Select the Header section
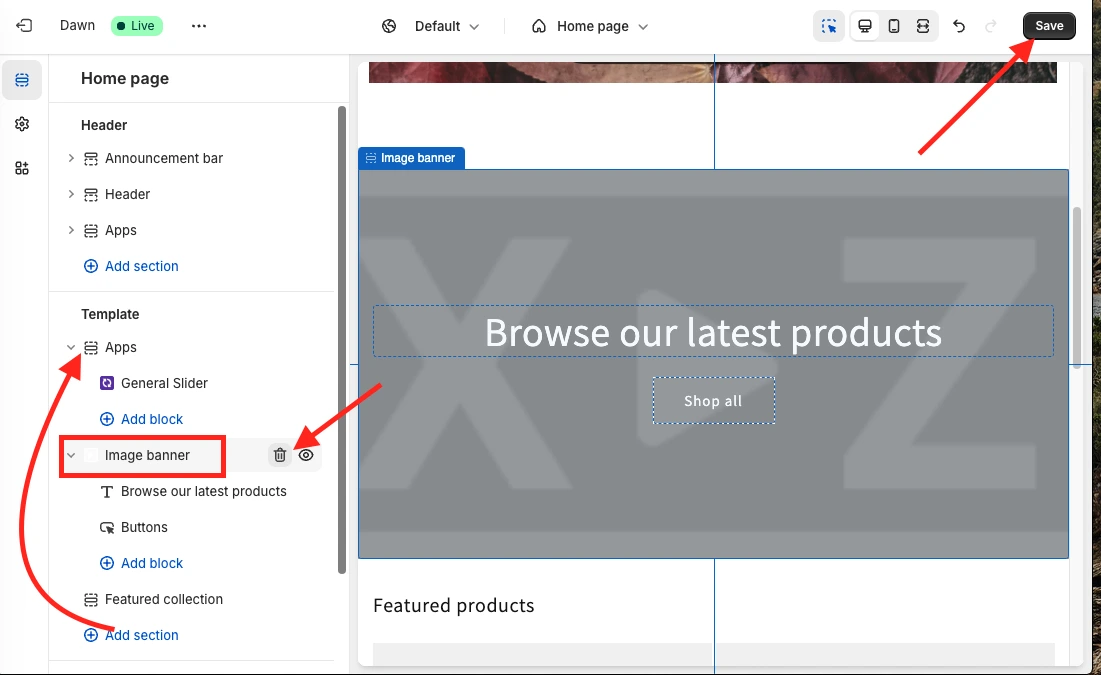The width and height of the screenshot is (1101, 675). pos(127,194)
